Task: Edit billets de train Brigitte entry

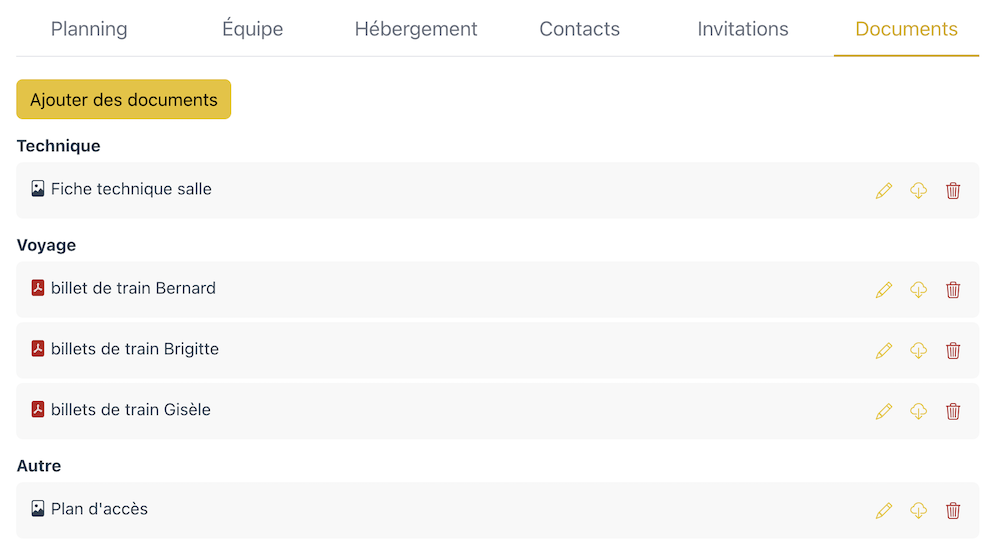Action: click(883, 350)
